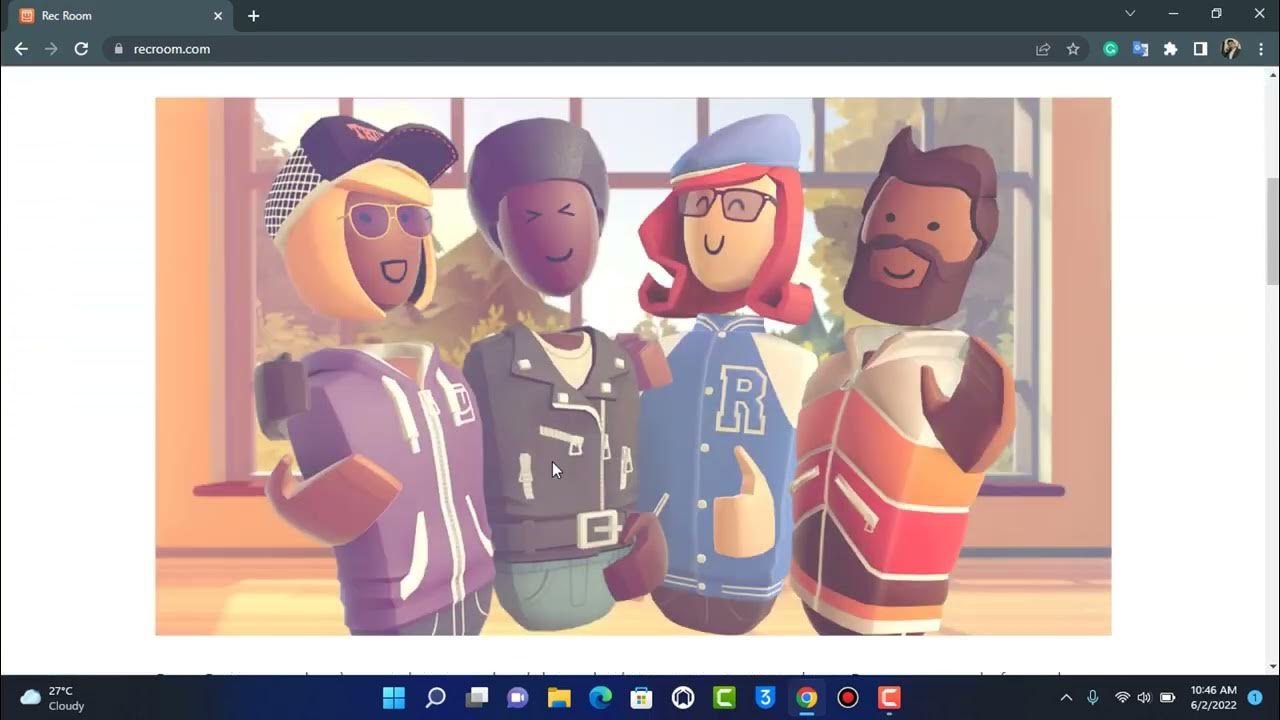Open Windows Search from taskbar
This screenshot has height=720, width=1280.
(435, 697)
